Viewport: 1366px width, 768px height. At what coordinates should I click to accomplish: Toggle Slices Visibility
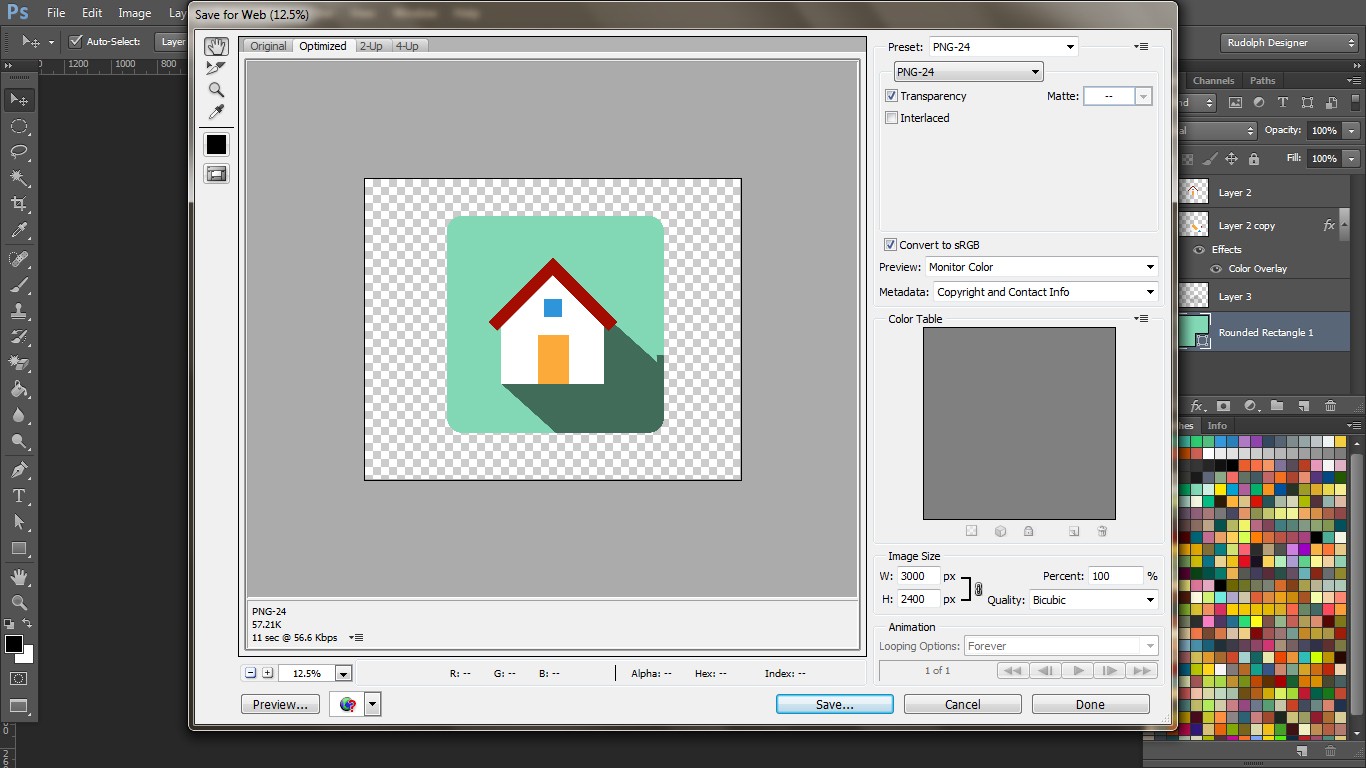(216, 173)
